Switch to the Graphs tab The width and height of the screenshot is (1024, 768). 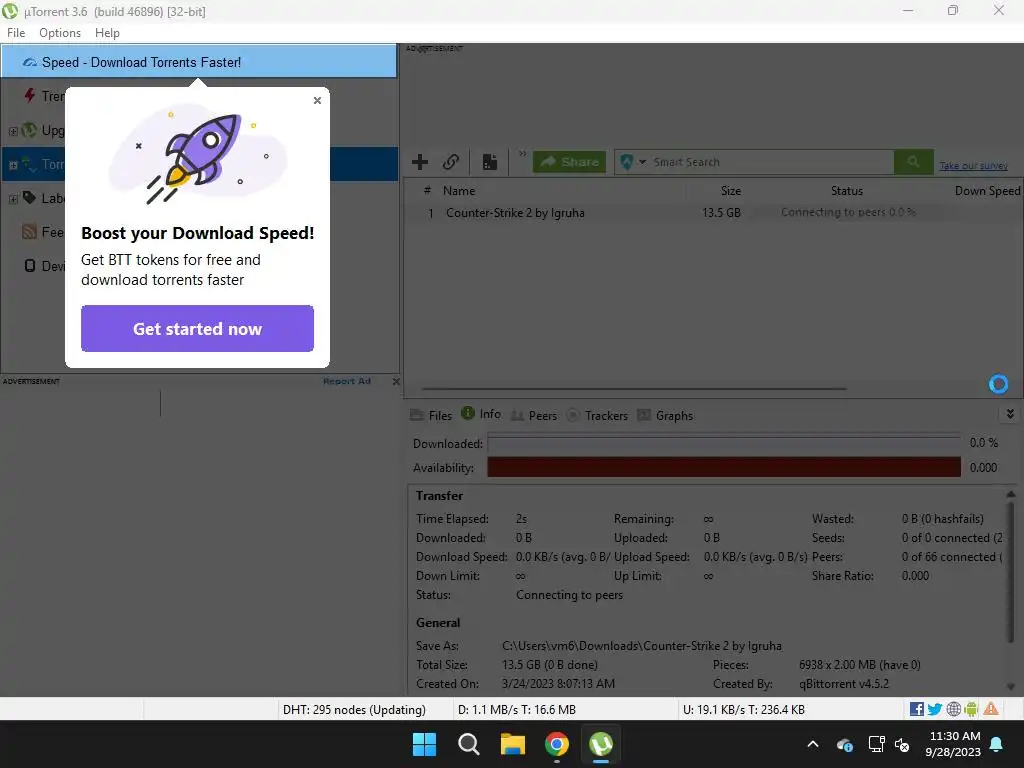click(665, 415)
